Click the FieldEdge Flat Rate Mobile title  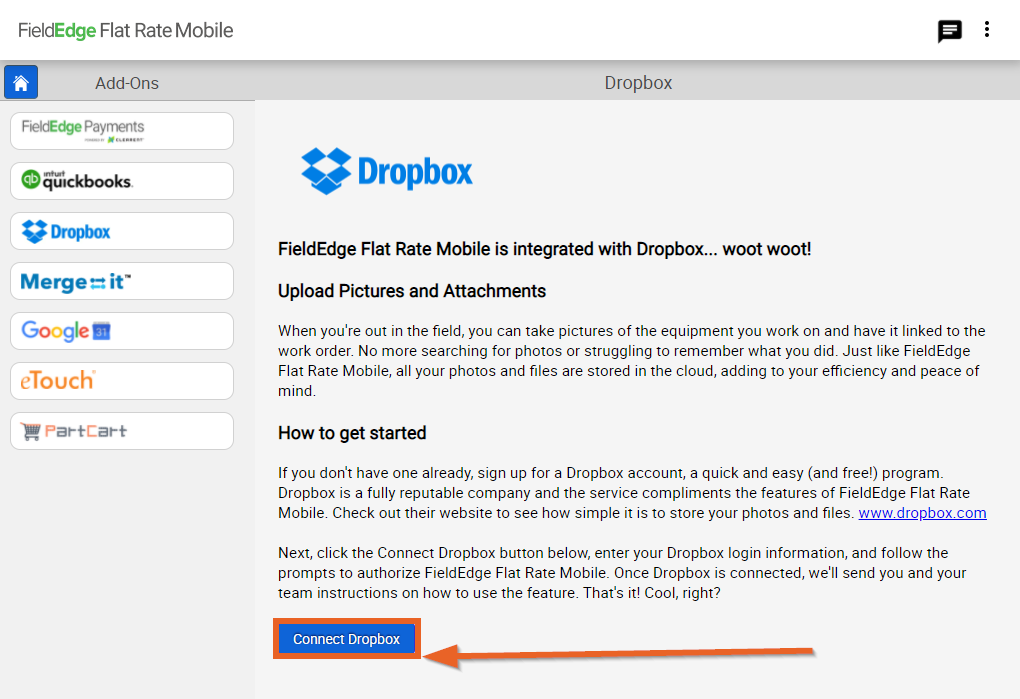[124, 30]
